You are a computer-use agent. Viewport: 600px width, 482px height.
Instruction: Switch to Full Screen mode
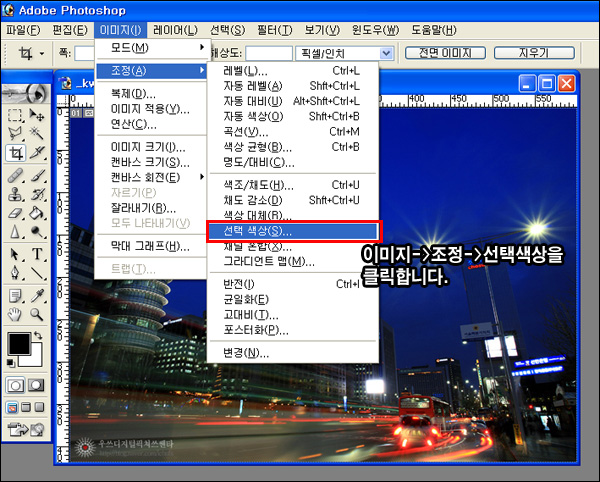pos(39,408)
